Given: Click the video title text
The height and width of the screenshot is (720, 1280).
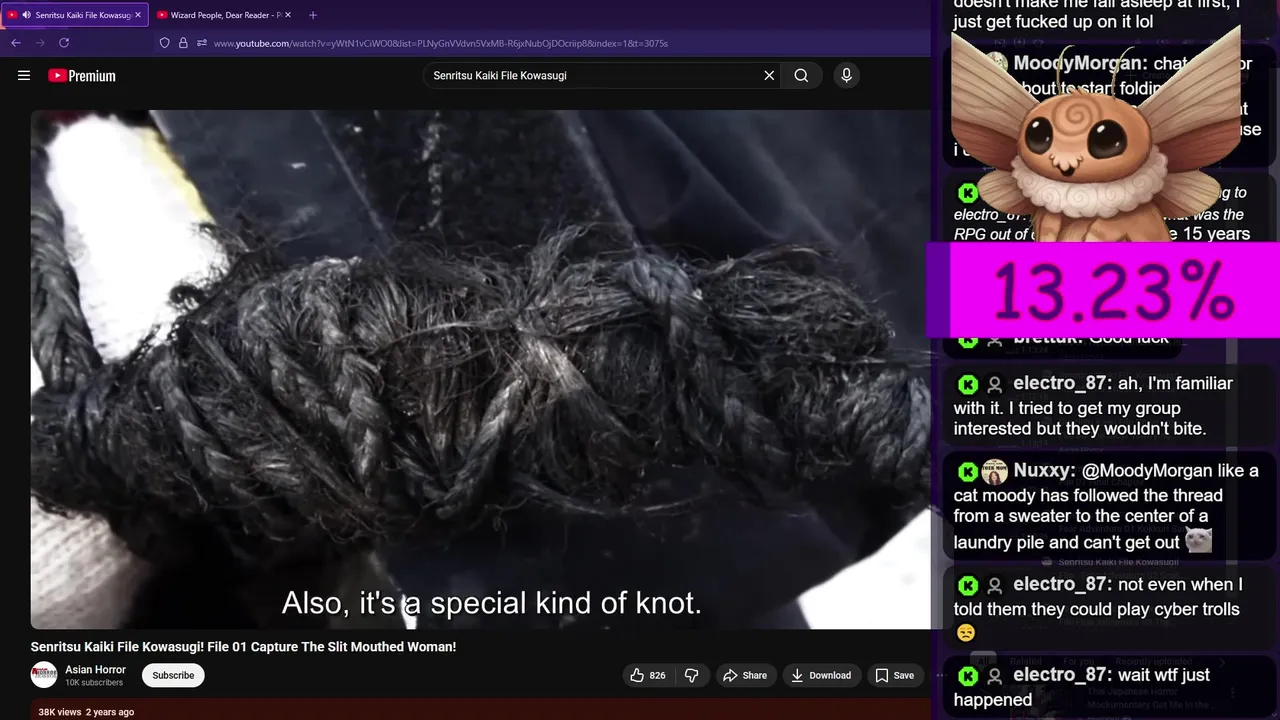Looking at the screenshot, I should 243,647.
